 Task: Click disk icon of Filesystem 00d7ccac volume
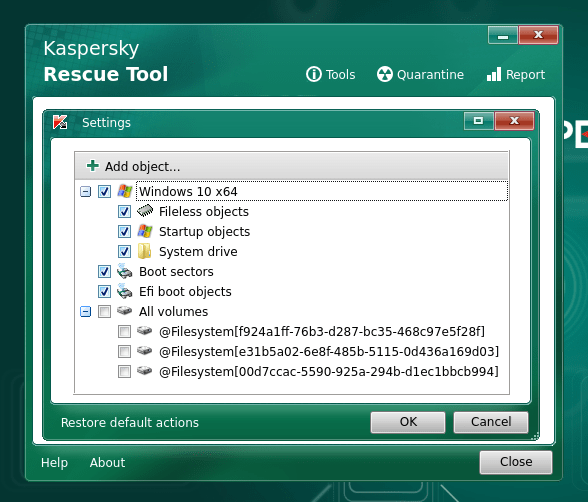point(144,371)
